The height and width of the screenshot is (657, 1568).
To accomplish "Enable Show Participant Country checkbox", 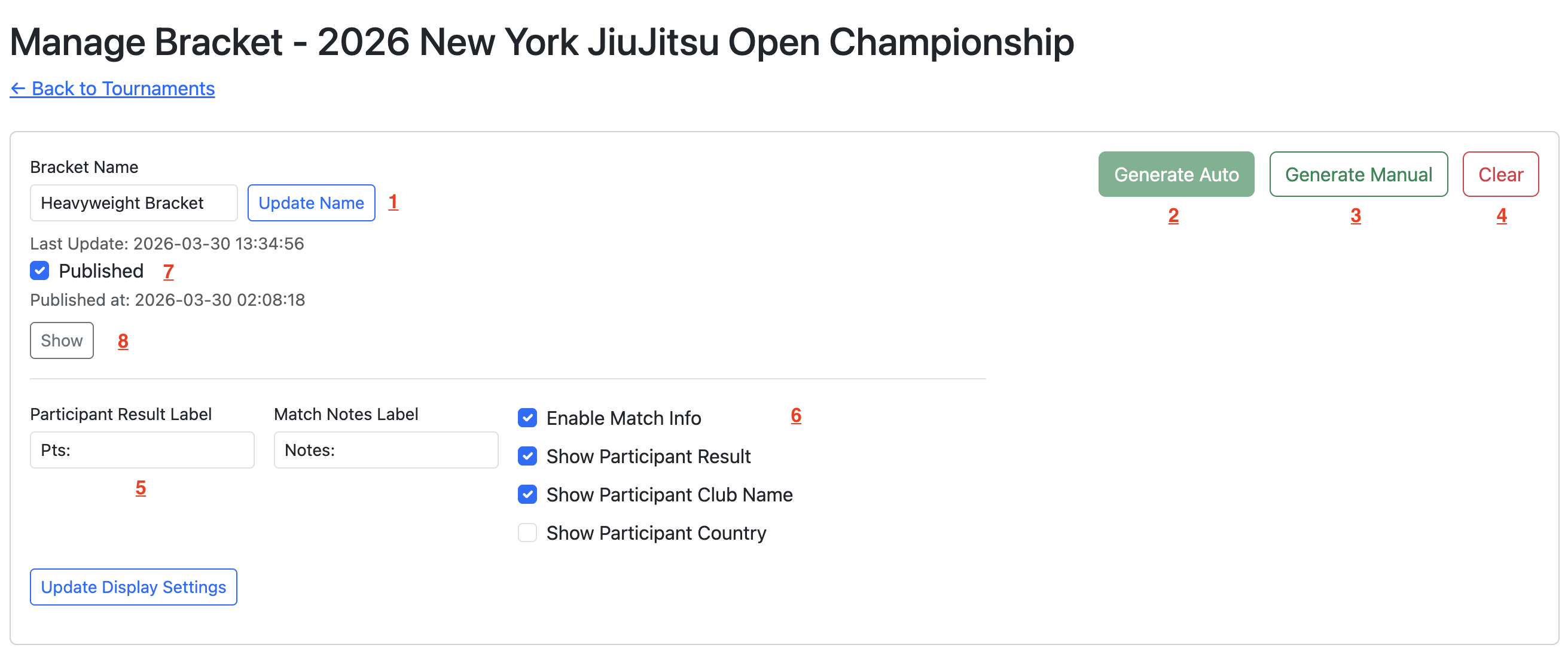I will [x=527, y=533].
